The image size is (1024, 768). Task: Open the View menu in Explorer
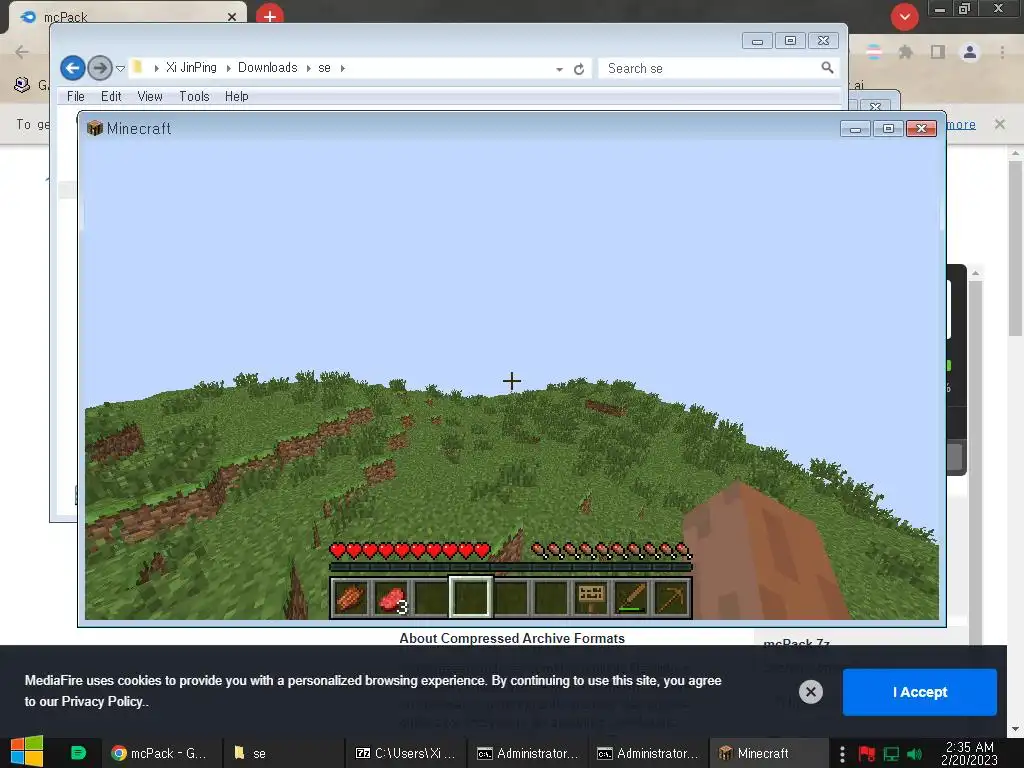pyautogui.click(x=150, y=96)
